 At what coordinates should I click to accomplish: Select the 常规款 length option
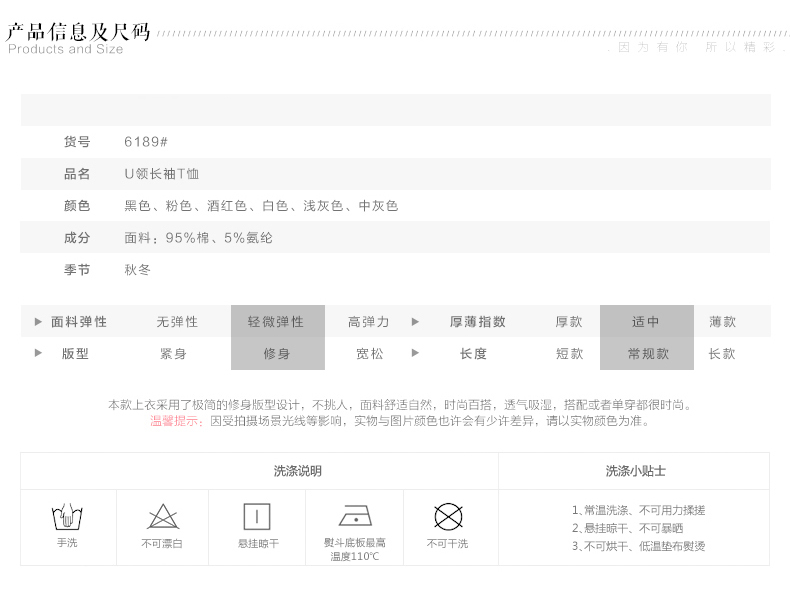(646, 353)
